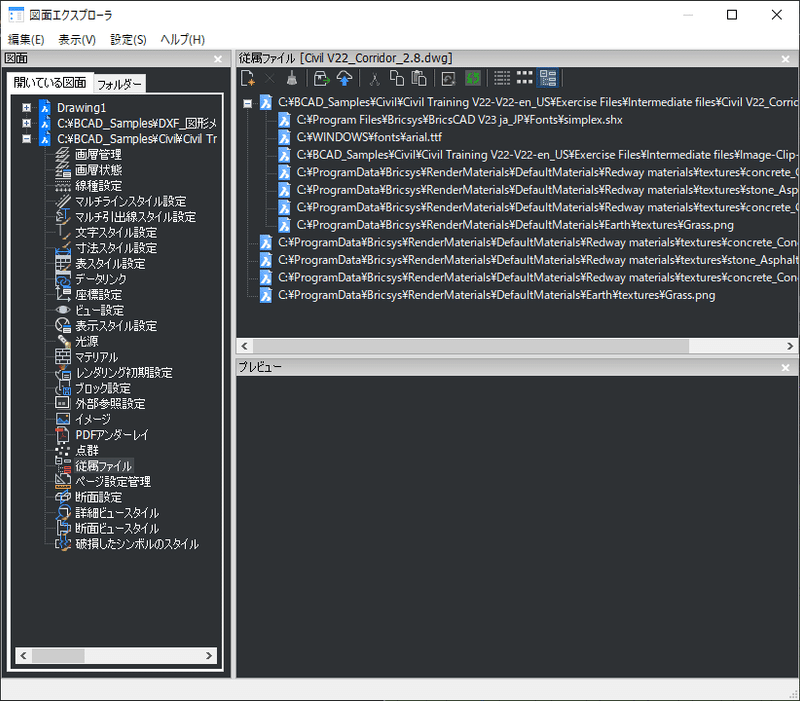Click the Paste clipboard icon

coord(419,79)
